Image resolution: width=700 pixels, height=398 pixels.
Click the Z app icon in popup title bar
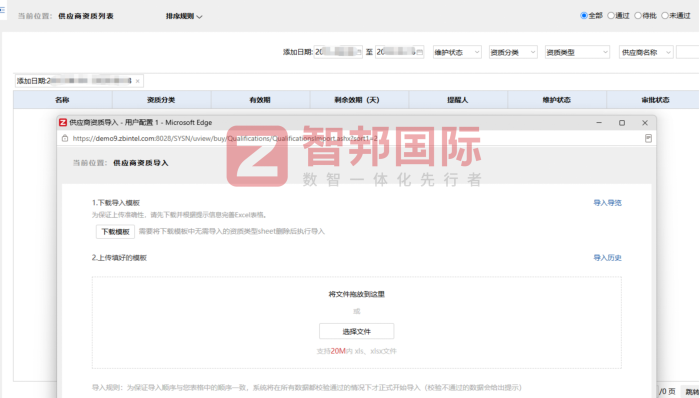coord(63,122)
